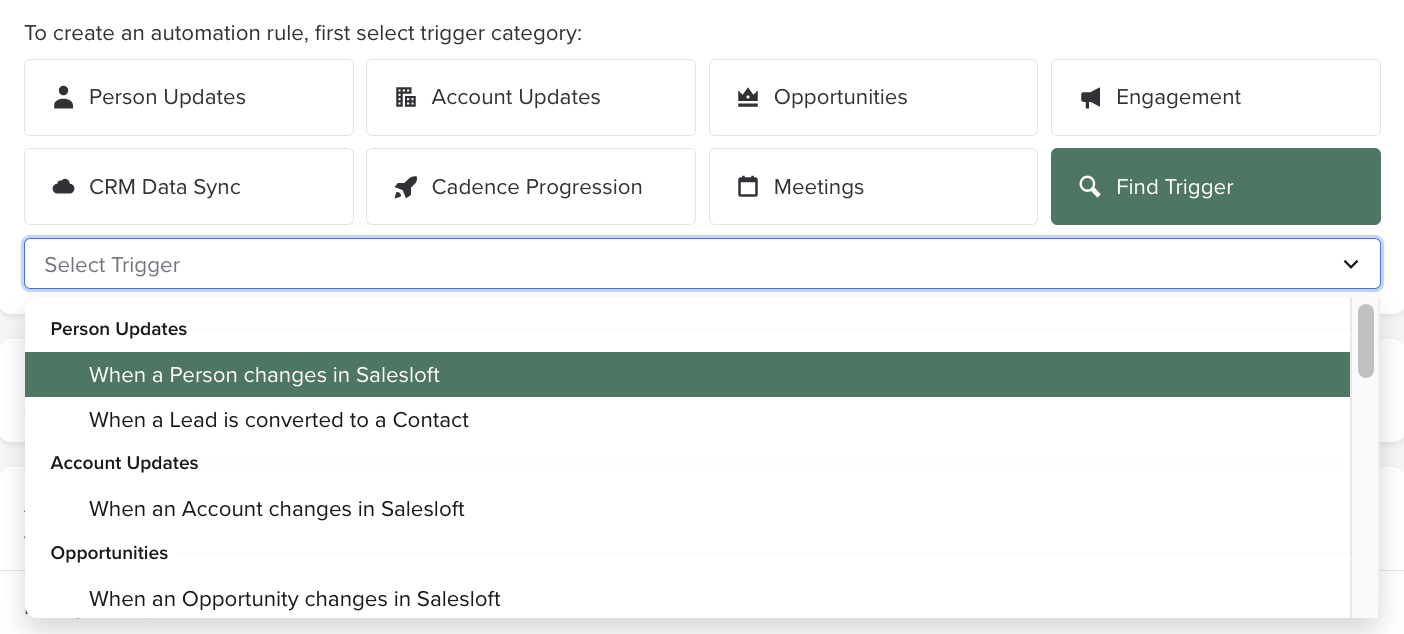Select the Engagement trigger category
The image size is (1404, 634).
(x=1215, y=96)
